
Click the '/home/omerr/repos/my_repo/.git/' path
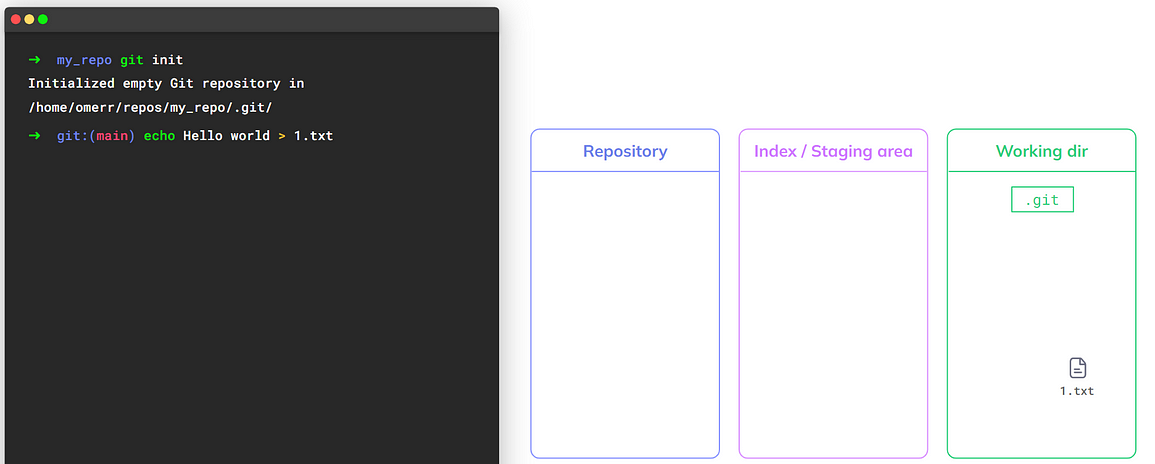pos(150,108)
